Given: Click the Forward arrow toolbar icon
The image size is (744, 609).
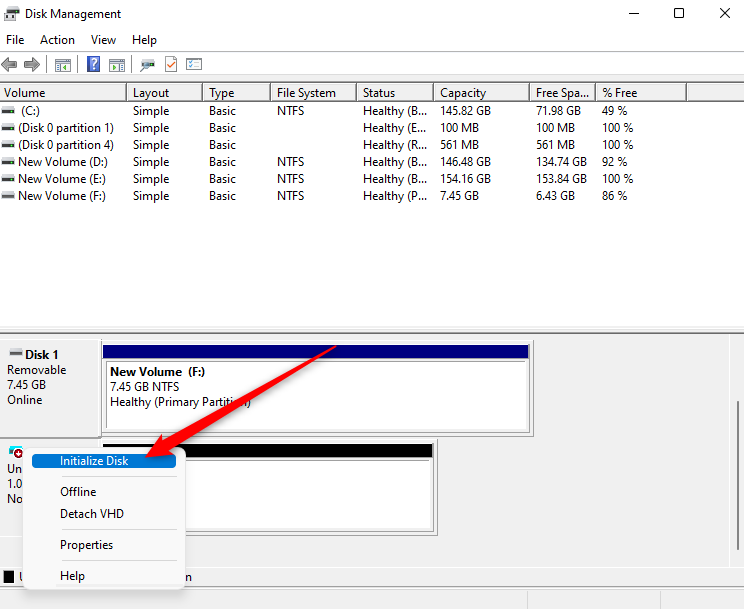Looking at the screenshot, I should coord(31,64).
